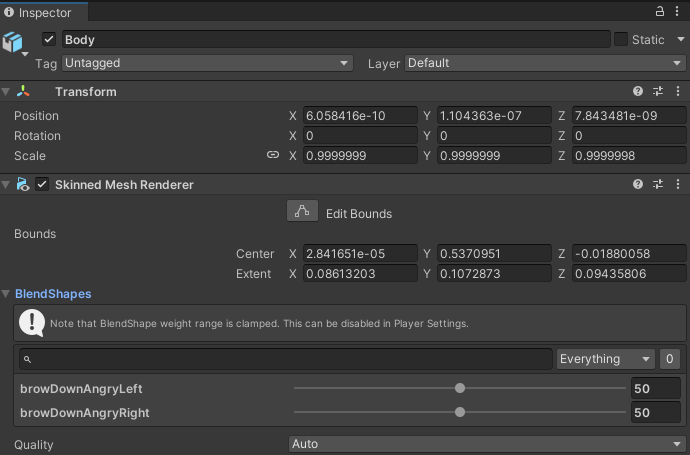Click the 0 reset button beside Everything

pos(669,359)
